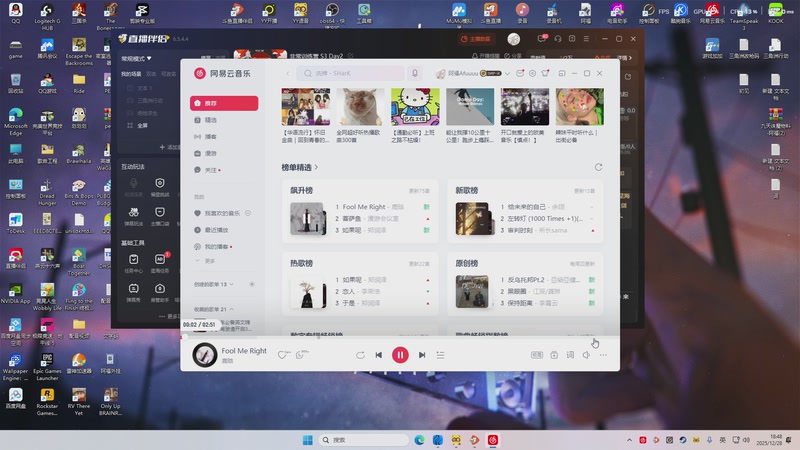Image resolution: width=800 pixels, height=450 pixels.
Task: Open the 飙升榜 chart cover
Action: click(308, 218)
